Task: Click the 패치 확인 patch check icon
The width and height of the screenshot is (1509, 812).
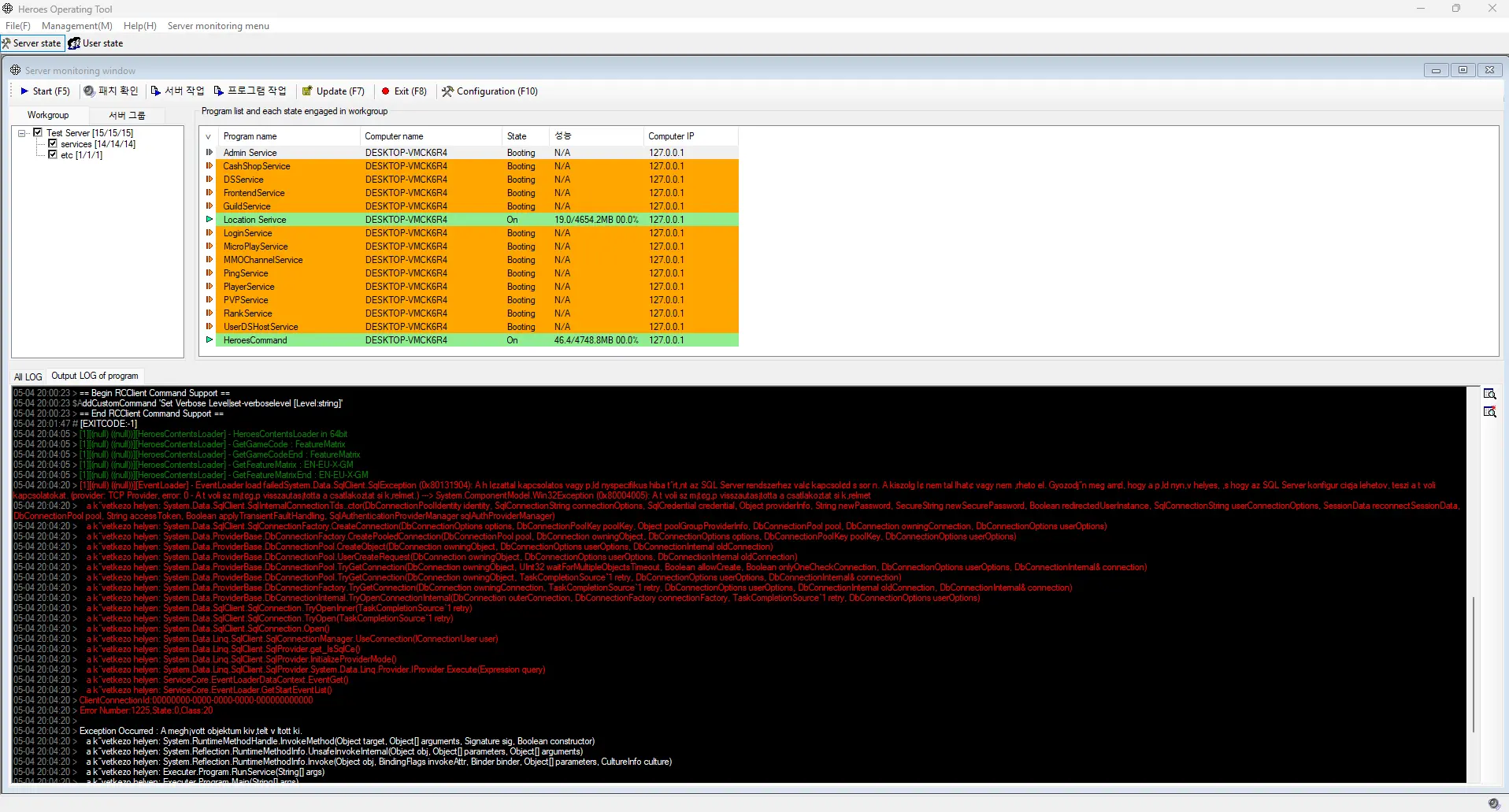Action: pyautogui.click(x=89, y=91)
